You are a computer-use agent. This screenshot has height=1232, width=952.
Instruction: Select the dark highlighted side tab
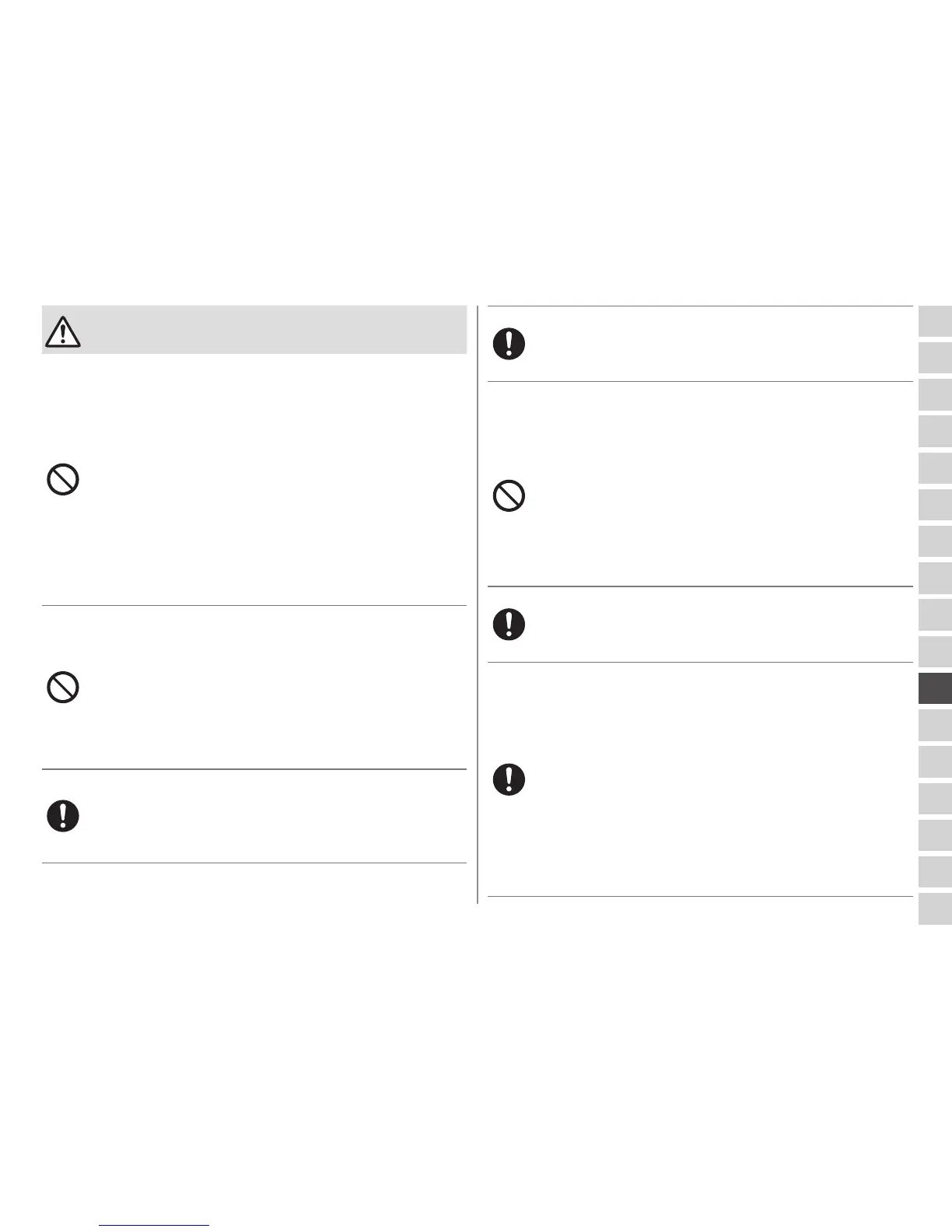pyautogui.click(x=935, y=689)
